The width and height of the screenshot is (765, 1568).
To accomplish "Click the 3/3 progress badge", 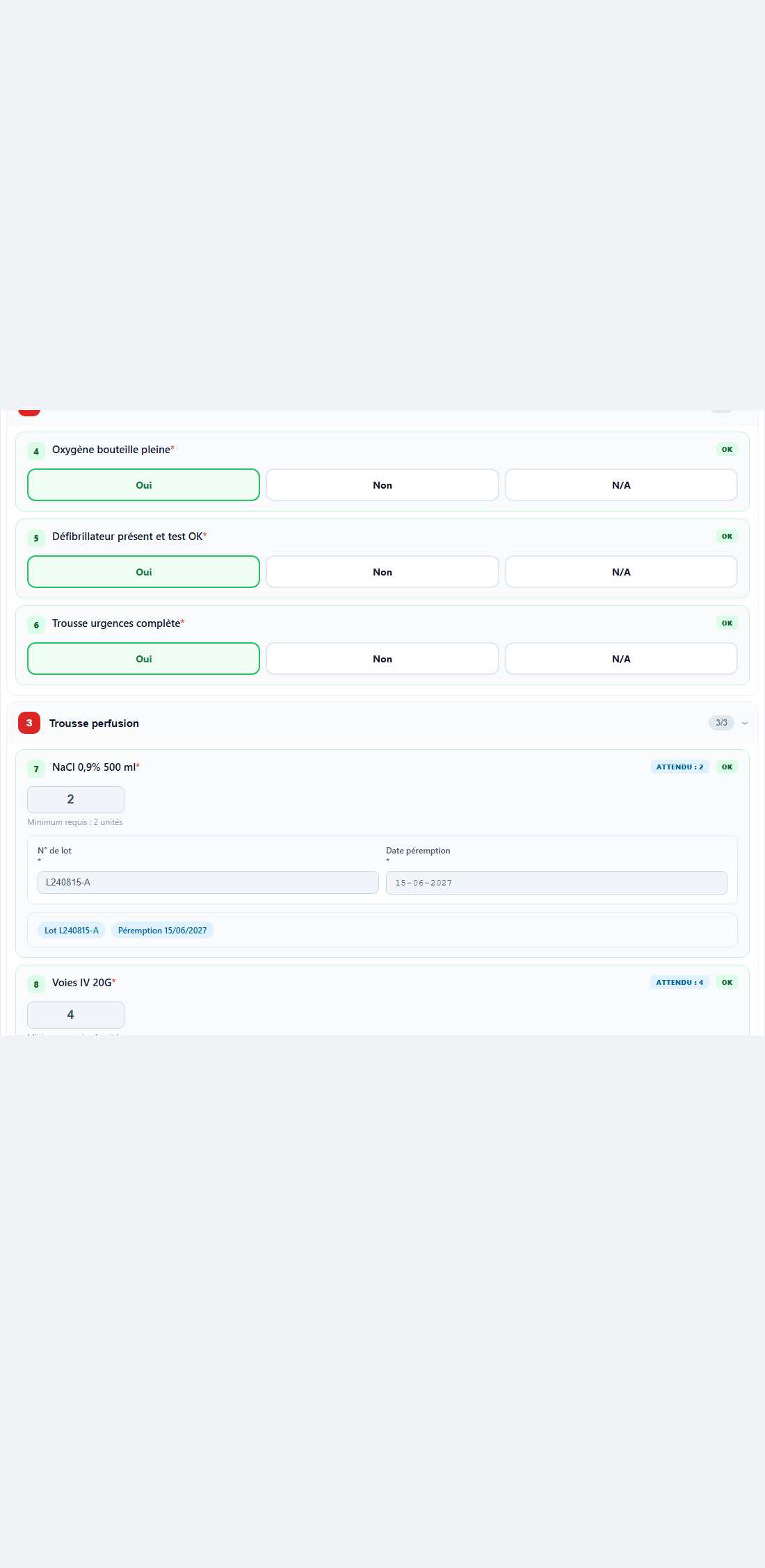I will [721, 723].
